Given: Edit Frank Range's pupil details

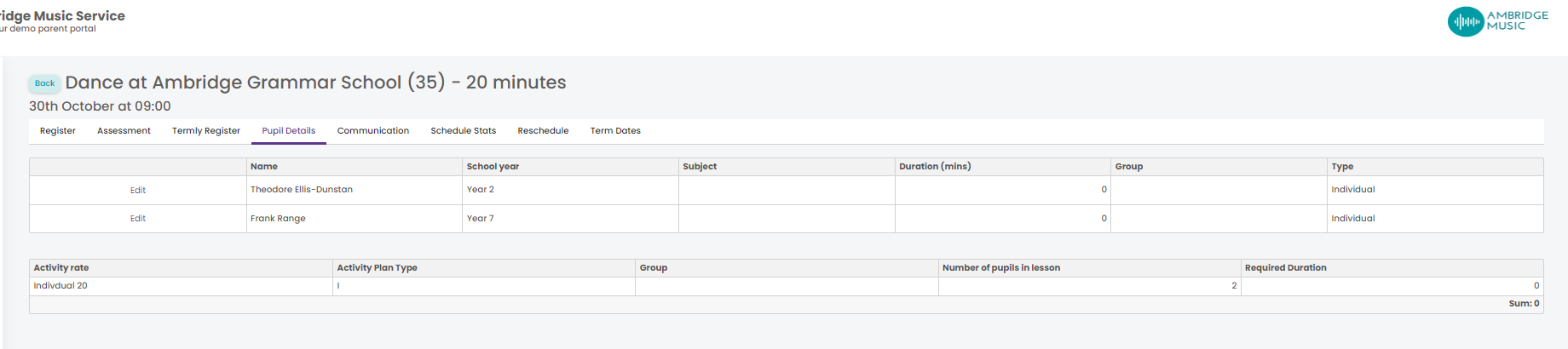Looking at the screenshot, I should pos(138,219).
